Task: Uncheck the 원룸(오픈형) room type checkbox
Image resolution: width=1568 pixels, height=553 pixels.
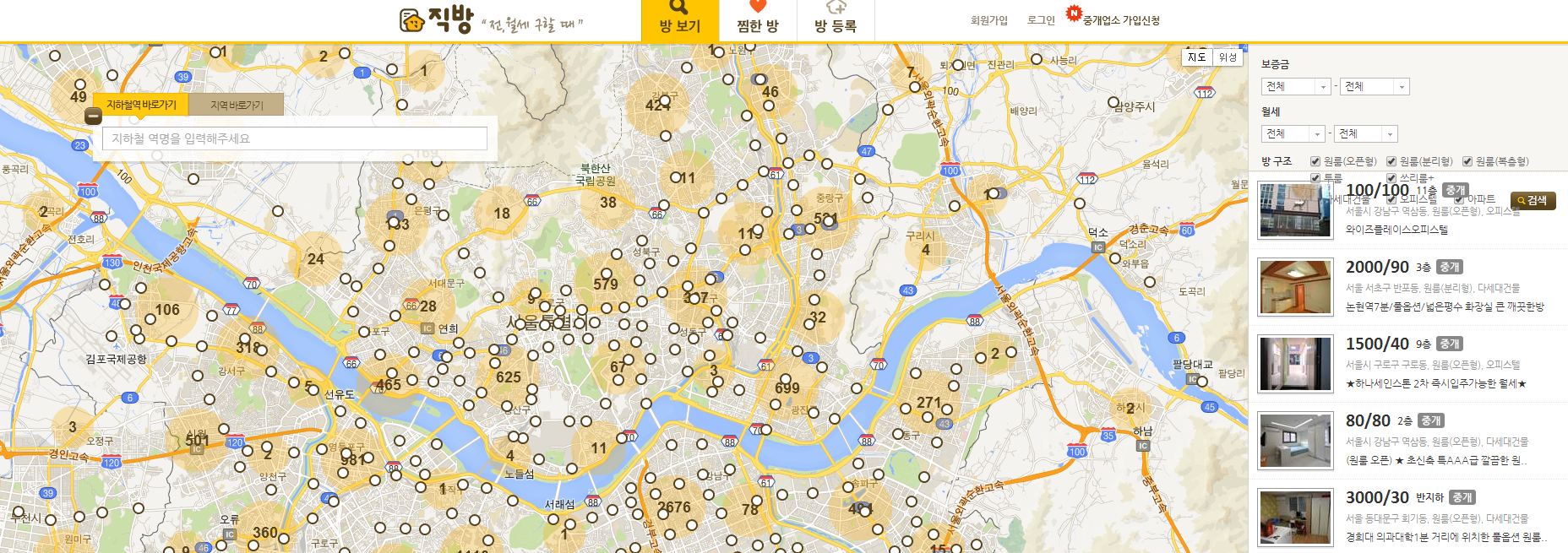Action: (x=1315, y=161)
